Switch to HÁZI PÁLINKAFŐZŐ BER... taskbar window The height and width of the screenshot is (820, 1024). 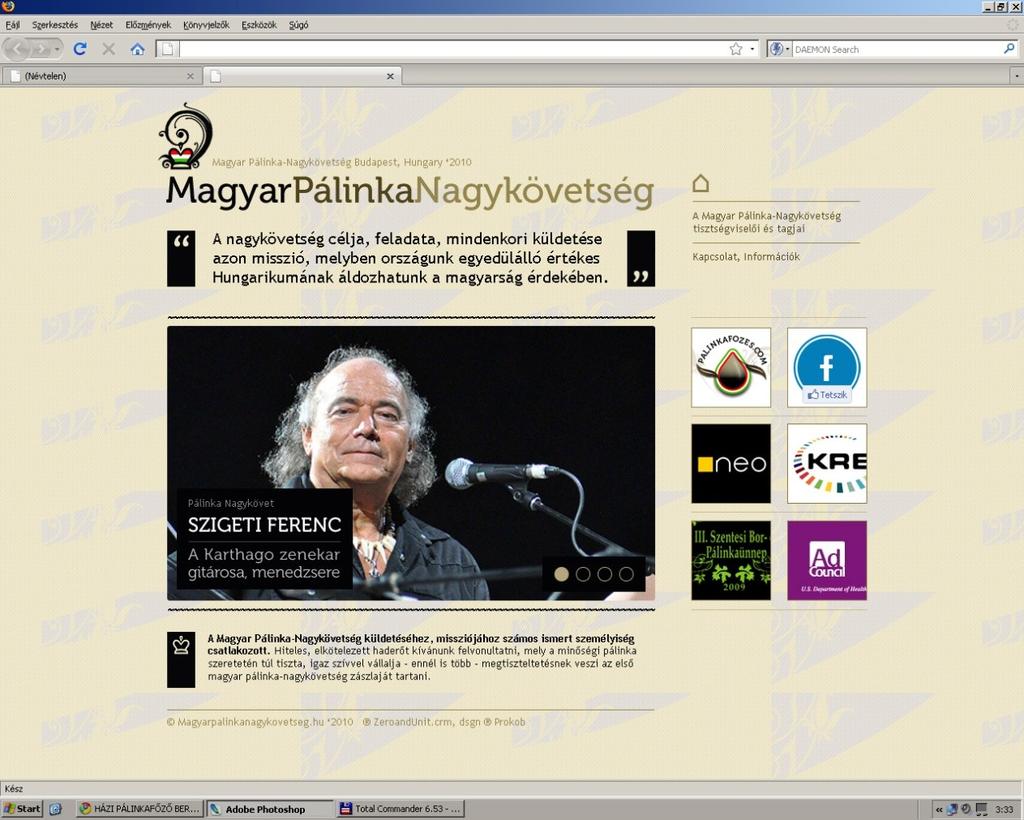(x=140, y=809)
